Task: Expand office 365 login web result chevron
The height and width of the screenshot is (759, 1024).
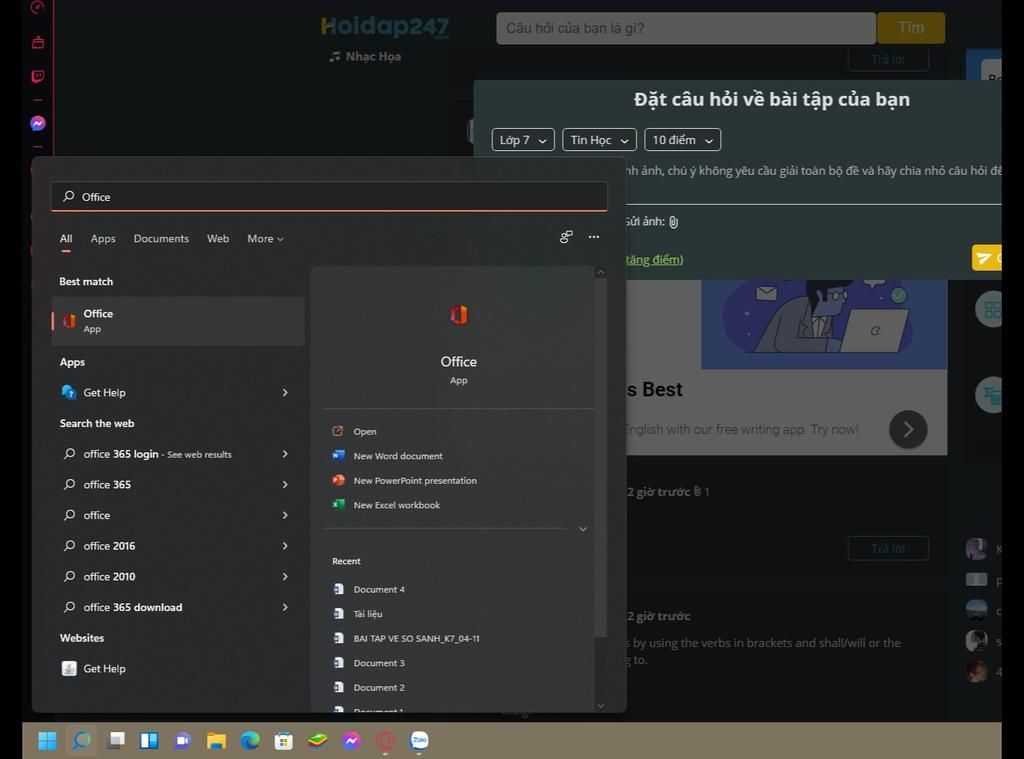Action: click(285, 454)
